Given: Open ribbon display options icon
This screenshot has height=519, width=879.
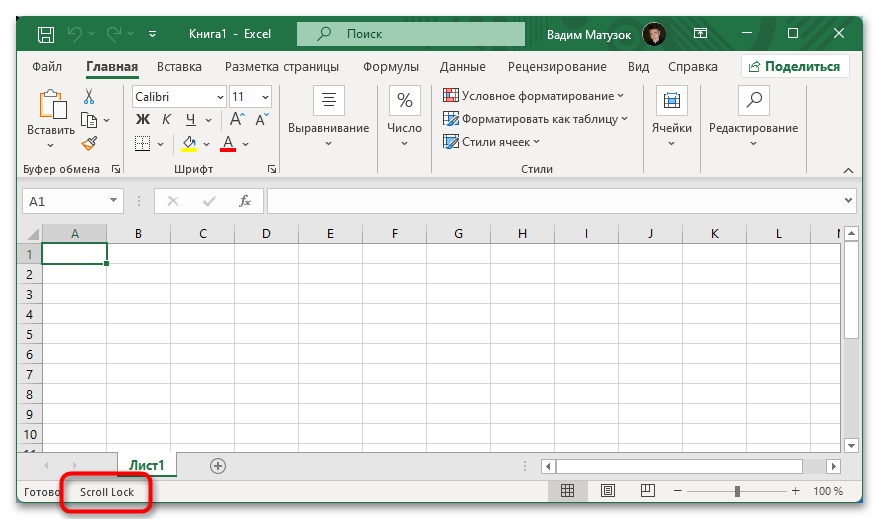Looking at the screenshot, I should pyautogui.click(x=700, y=34).
